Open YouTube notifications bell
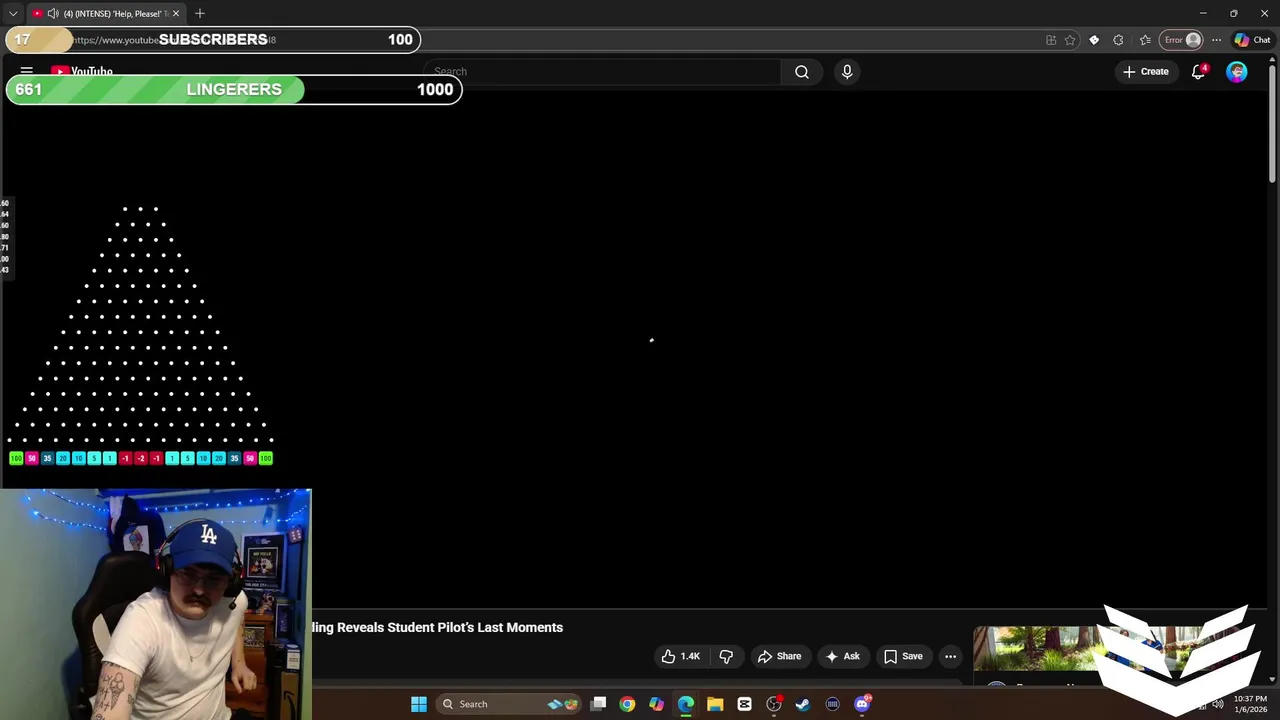The height and width of the screenshot is (720, 1280). pos(1198,72)
